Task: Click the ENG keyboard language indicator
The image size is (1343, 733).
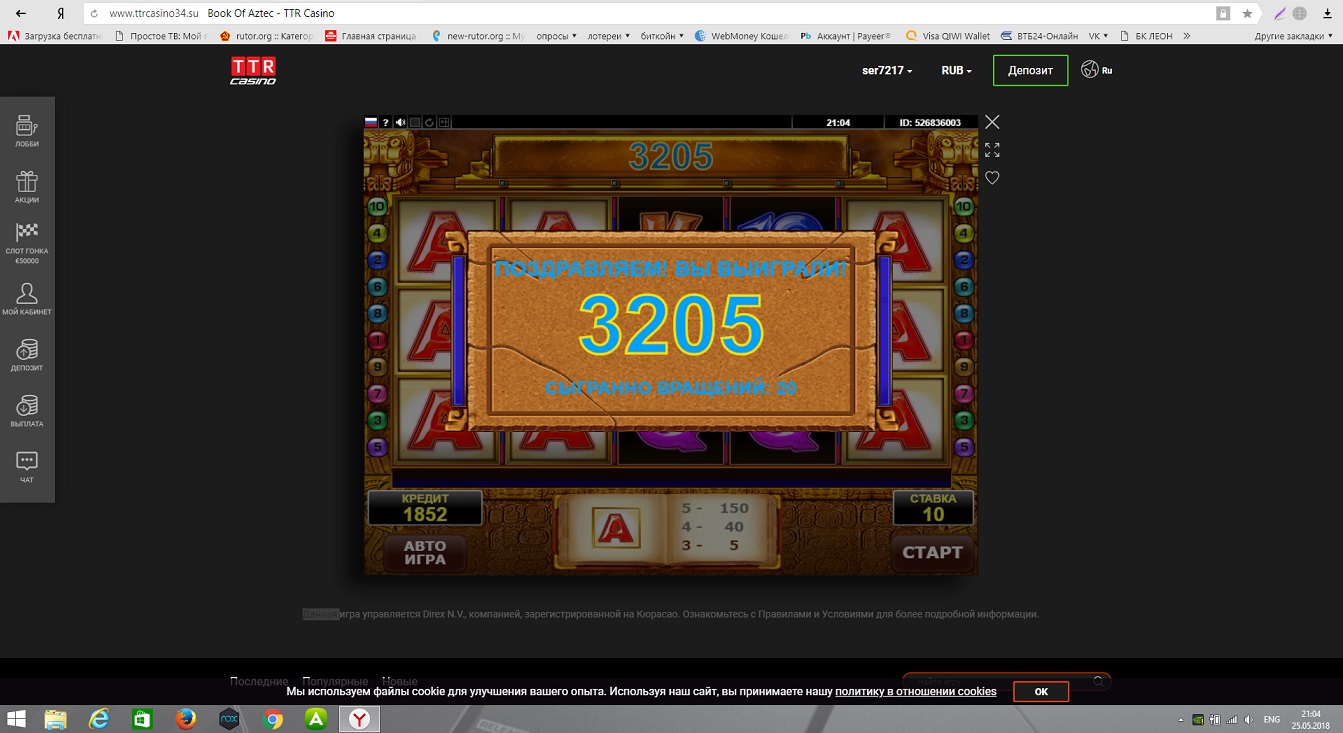Action: click(1272, 720)
